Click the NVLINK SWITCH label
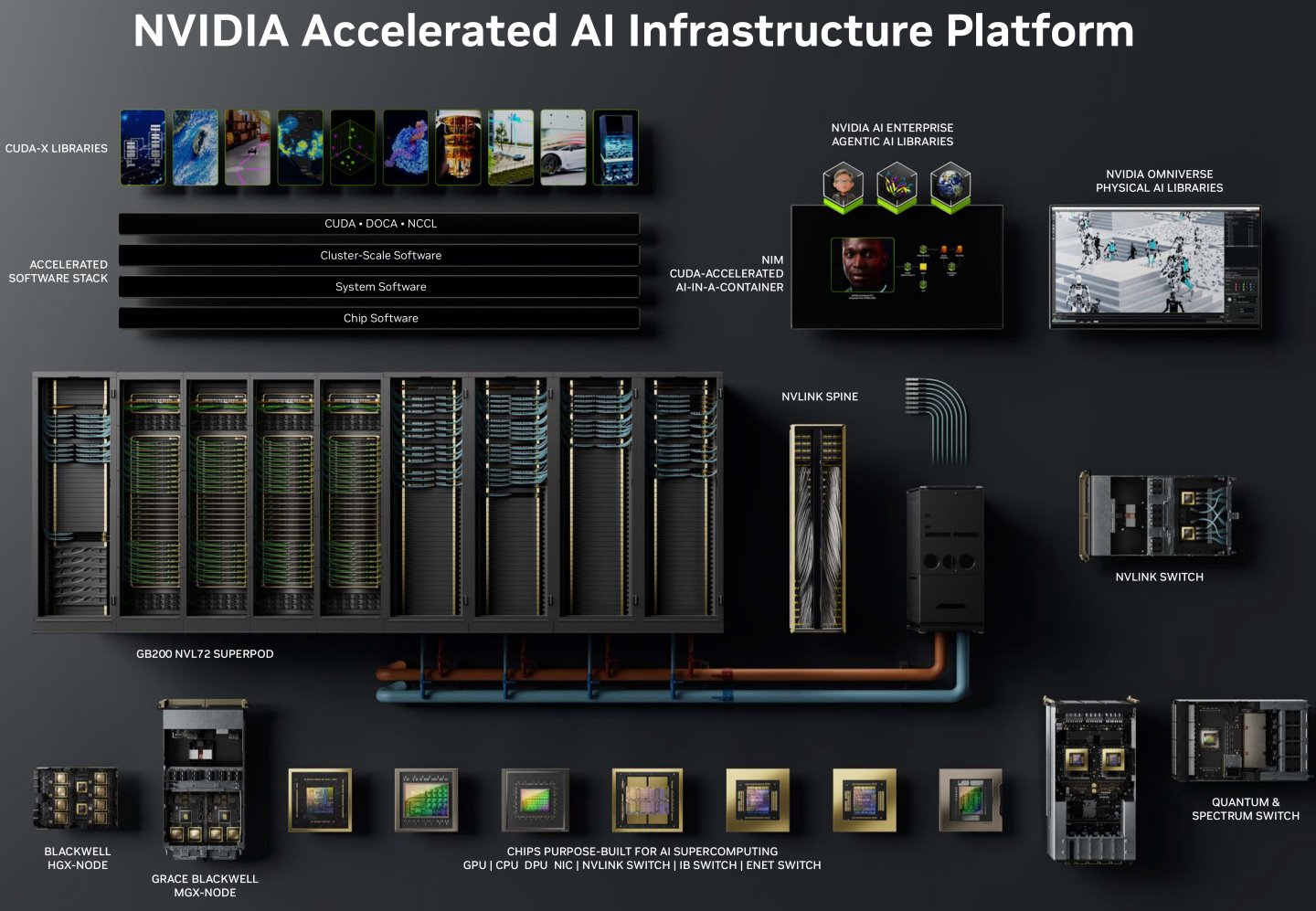The height and width of the screenshot is (911, 1316). coord(1159,577)
